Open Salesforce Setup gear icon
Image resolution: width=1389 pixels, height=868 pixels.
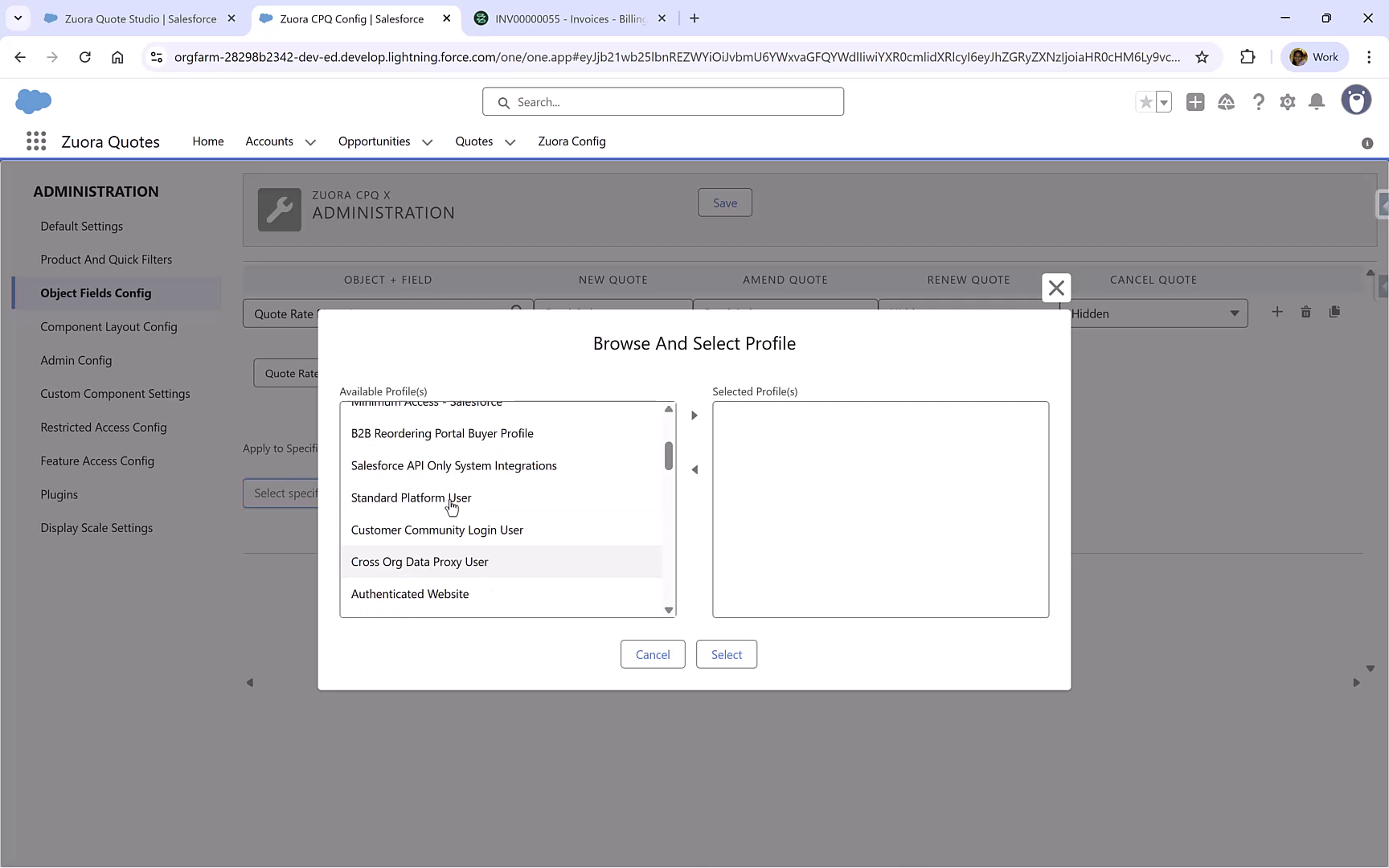pyautogui.click(x=1288, y=101)
